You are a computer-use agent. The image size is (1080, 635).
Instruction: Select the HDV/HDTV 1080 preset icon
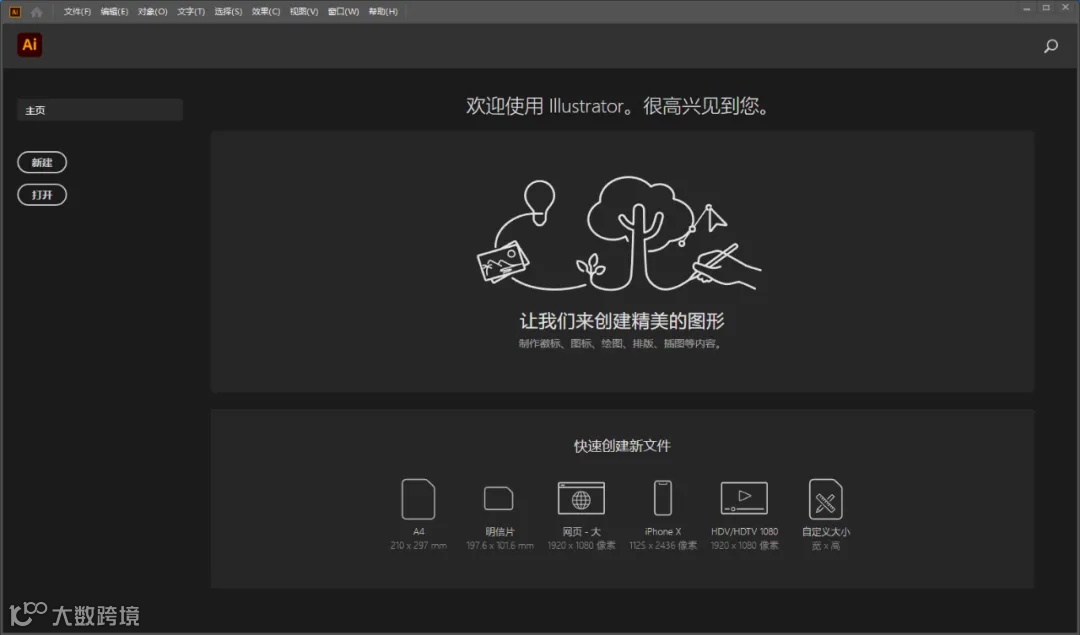744,498
